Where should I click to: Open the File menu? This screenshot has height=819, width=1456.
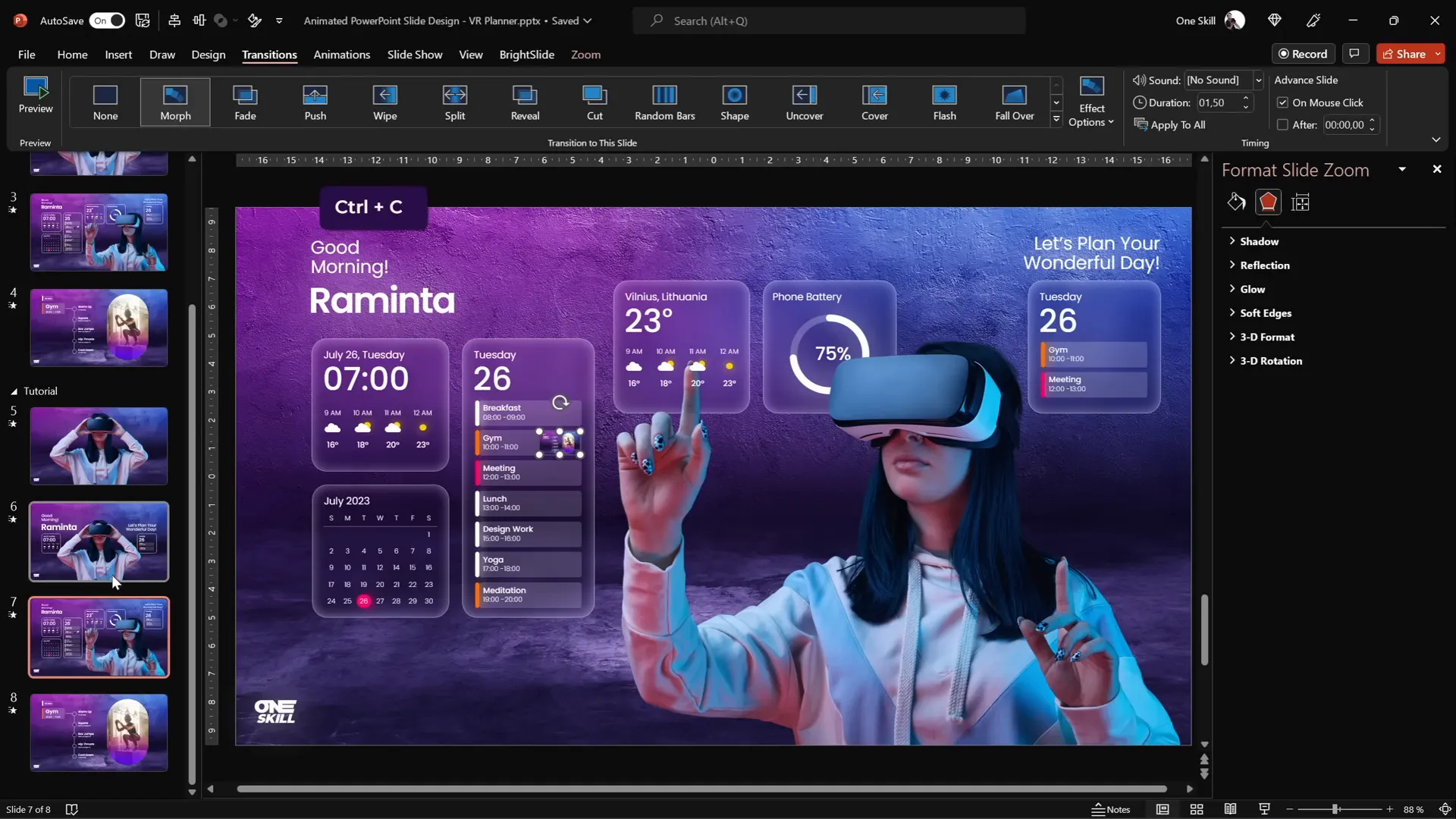click(27, 55)
